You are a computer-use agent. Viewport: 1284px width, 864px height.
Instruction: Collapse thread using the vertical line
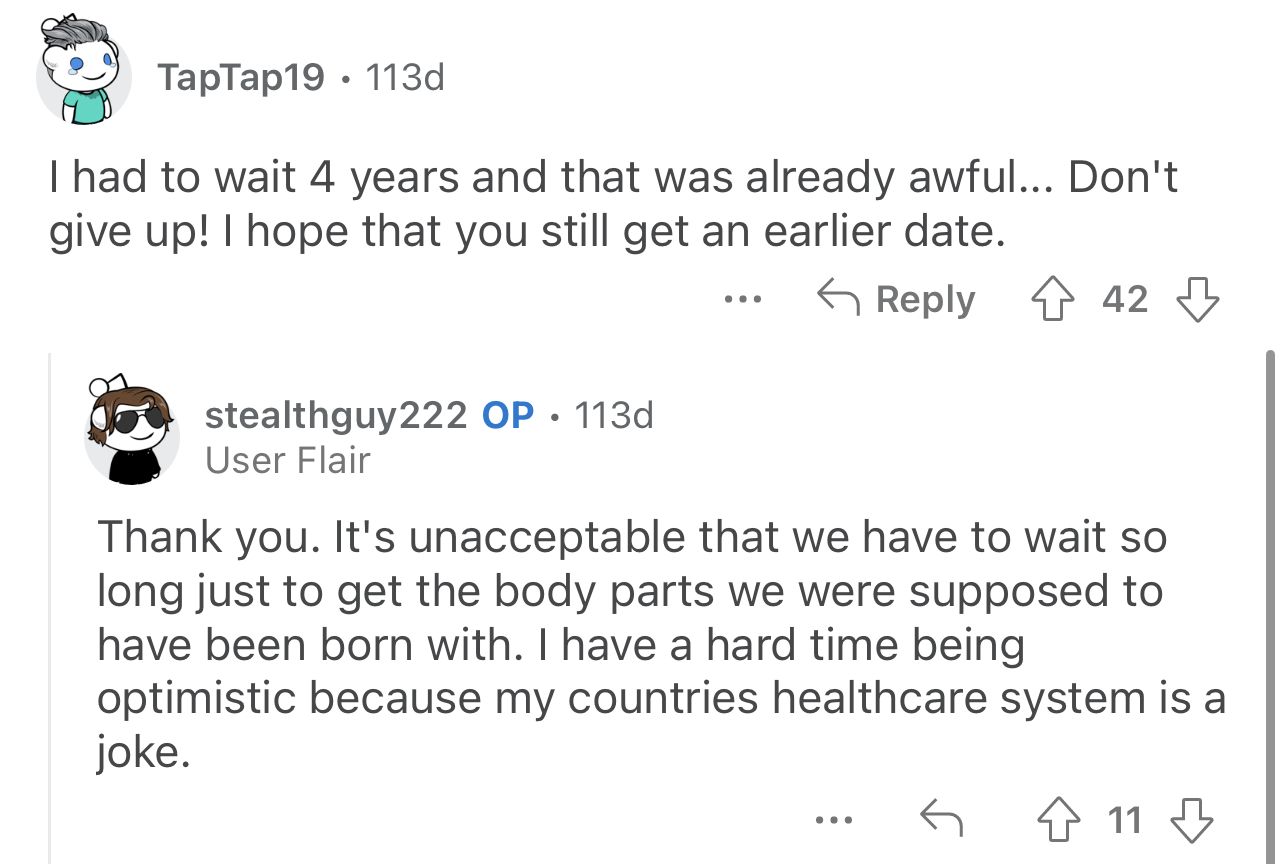[x=50, y=600]
